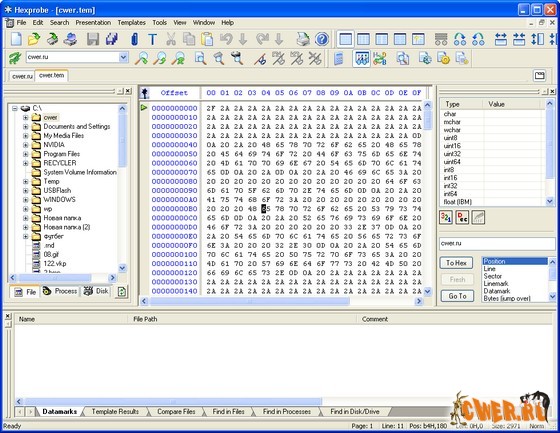560x433 pixels.
Task: Click the jump backward arc icon
Action: [x=478, y=39]
